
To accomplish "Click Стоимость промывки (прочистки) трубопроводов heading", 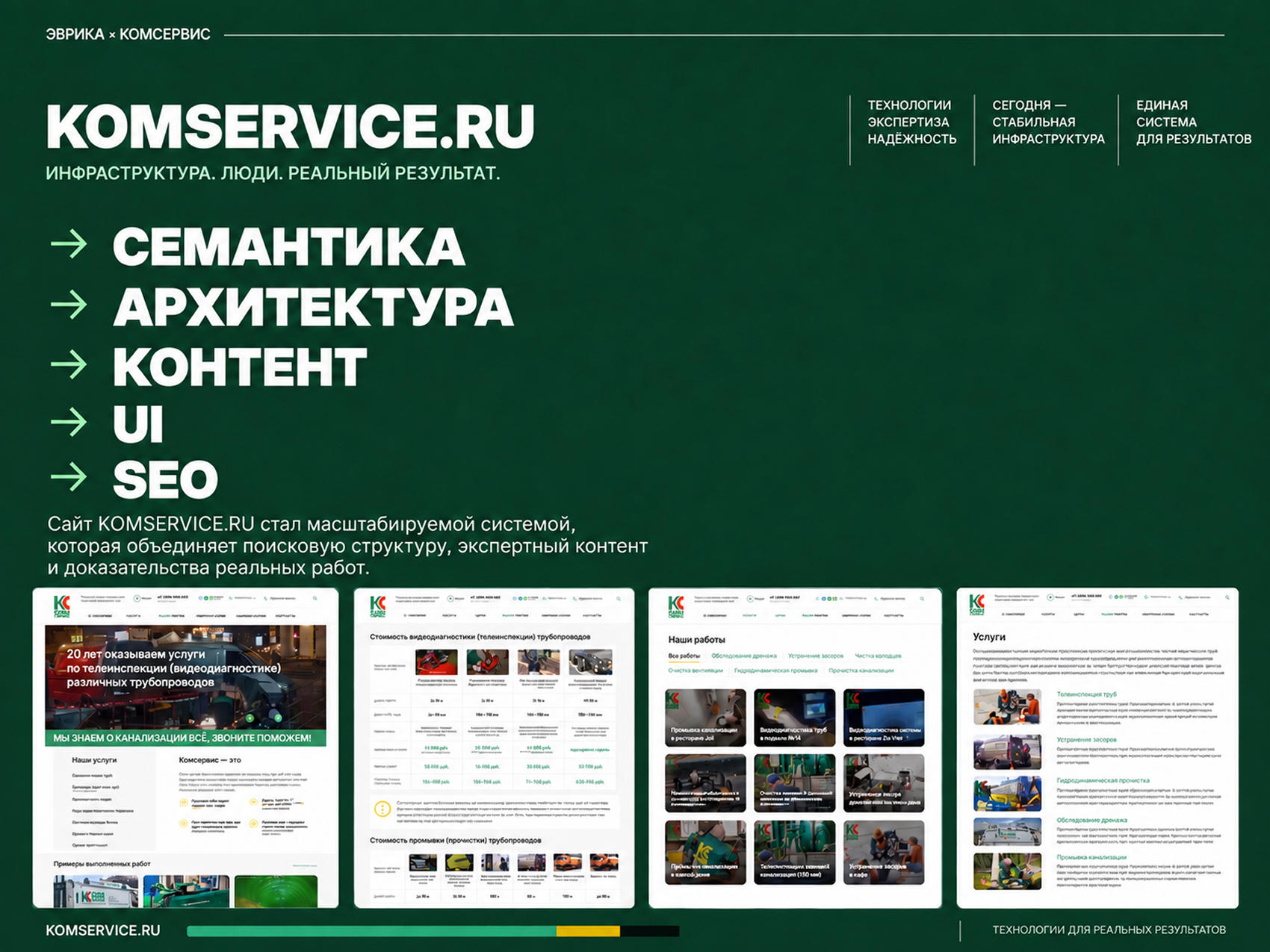I will (456, 840).
